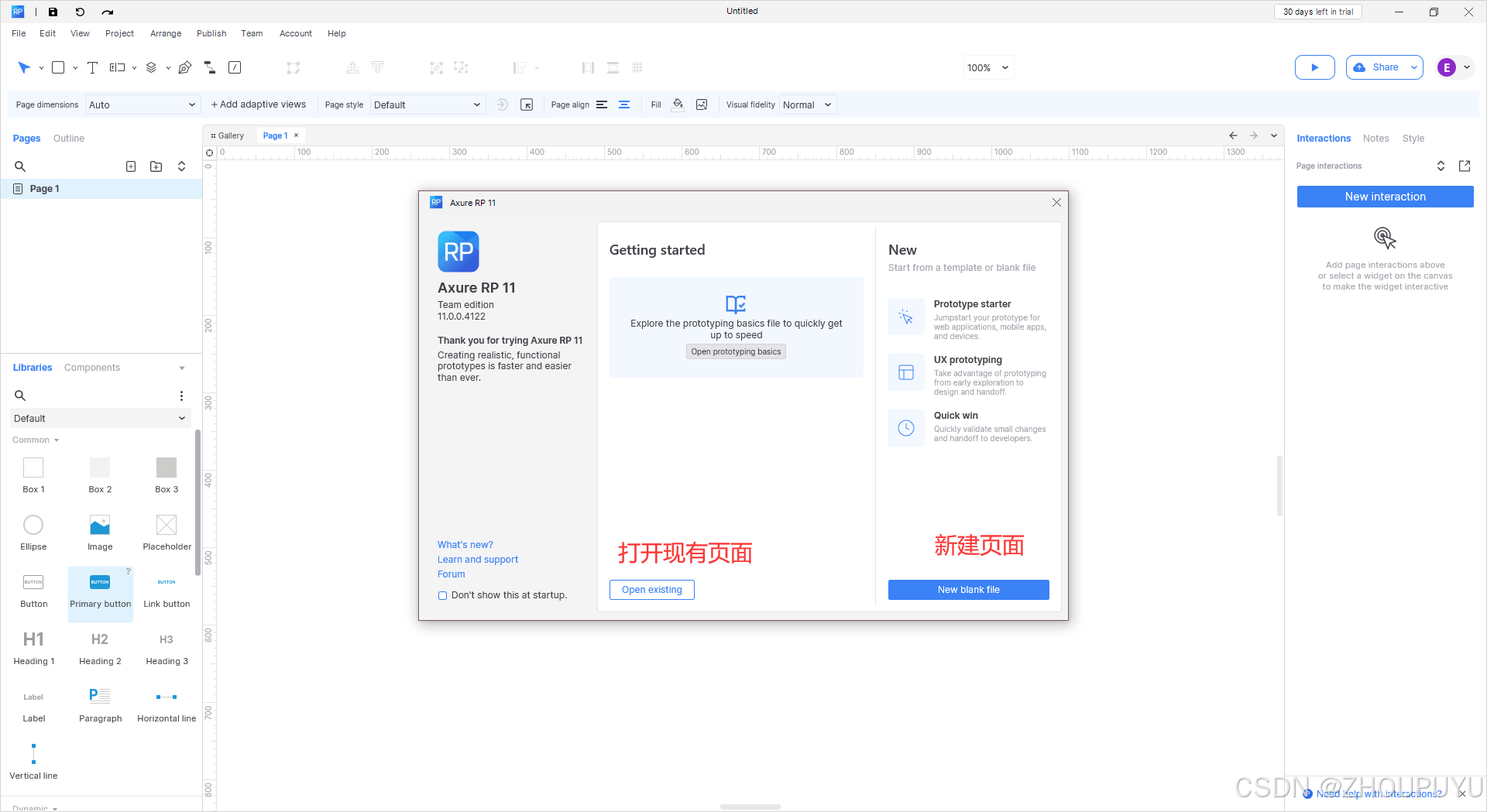
Task: Select the dynamic layers tool
Action: pyautogui.click(x=151, y=67)
